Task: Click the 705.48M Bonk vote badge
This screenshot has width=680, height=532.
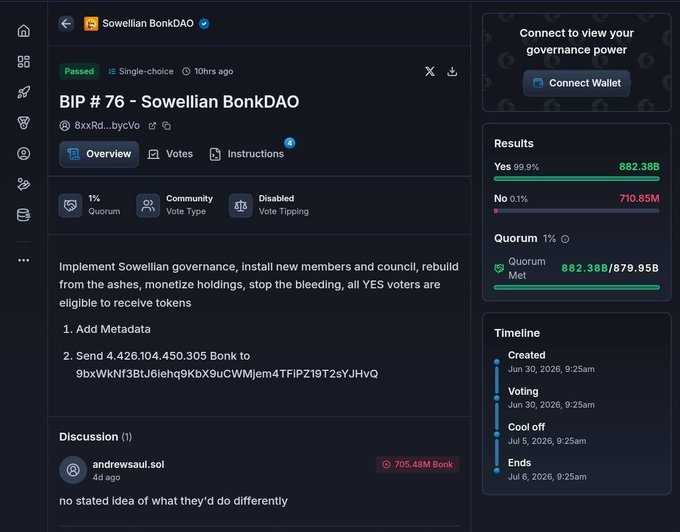Action: coord(417,464)
